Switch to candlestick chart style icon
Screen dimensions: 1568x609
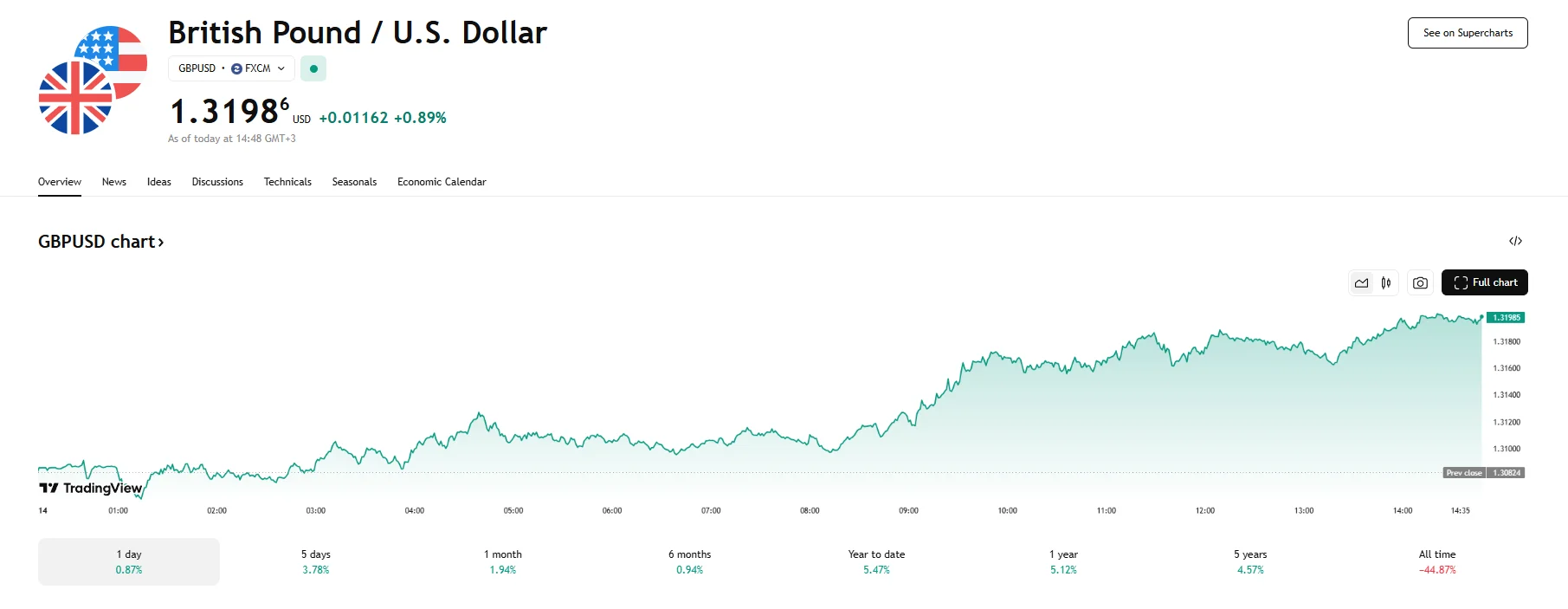1386,282
